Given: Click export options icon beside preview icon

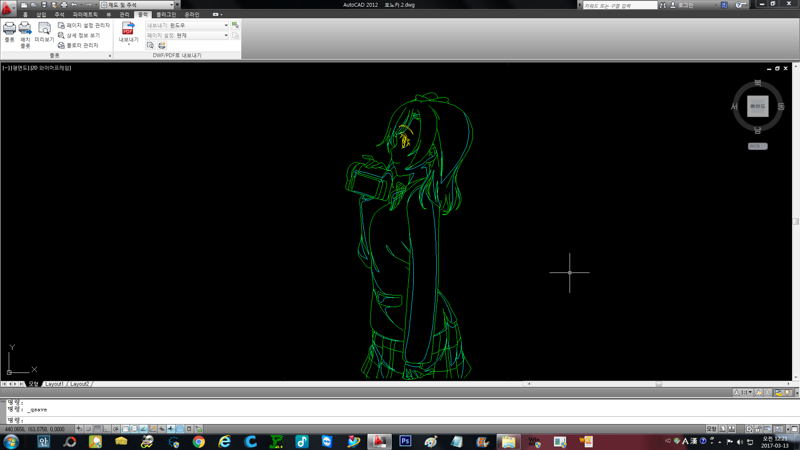Looking at the screenshot, I should tap(162, 45).
